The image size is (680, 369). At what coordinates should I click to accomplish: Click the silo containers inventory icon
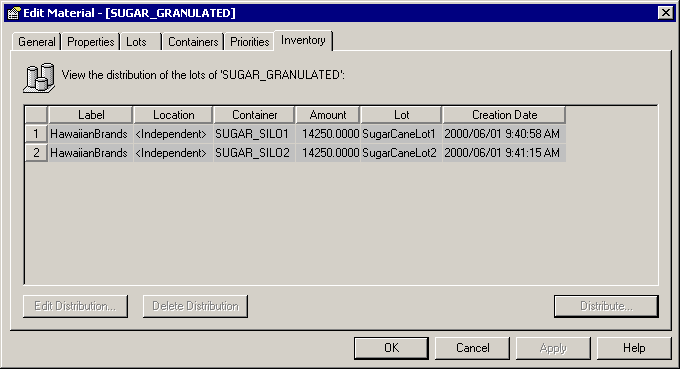pyautogui.click(x=39, y=78)
